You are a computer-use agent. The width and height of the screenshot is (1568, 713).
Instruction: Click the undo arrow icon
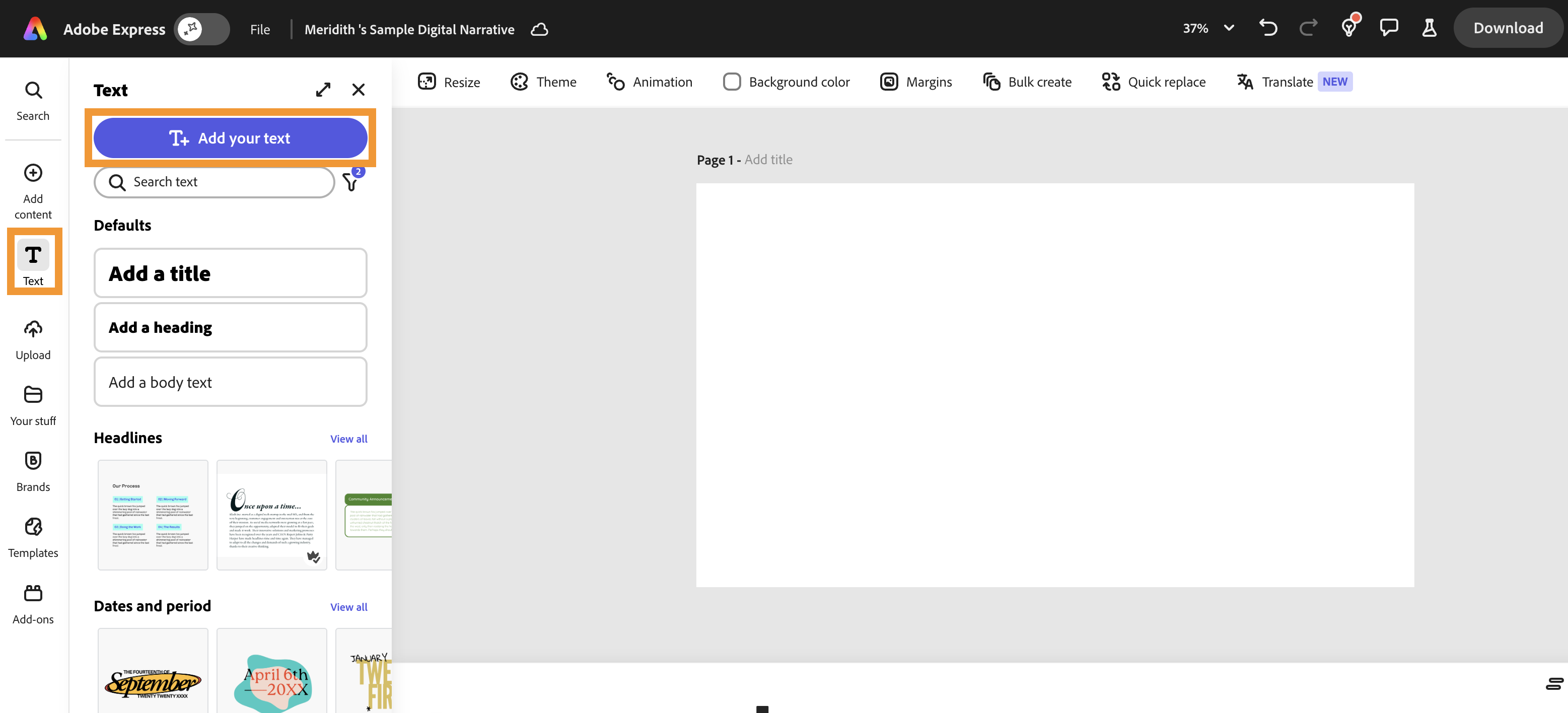(1268, 28)
